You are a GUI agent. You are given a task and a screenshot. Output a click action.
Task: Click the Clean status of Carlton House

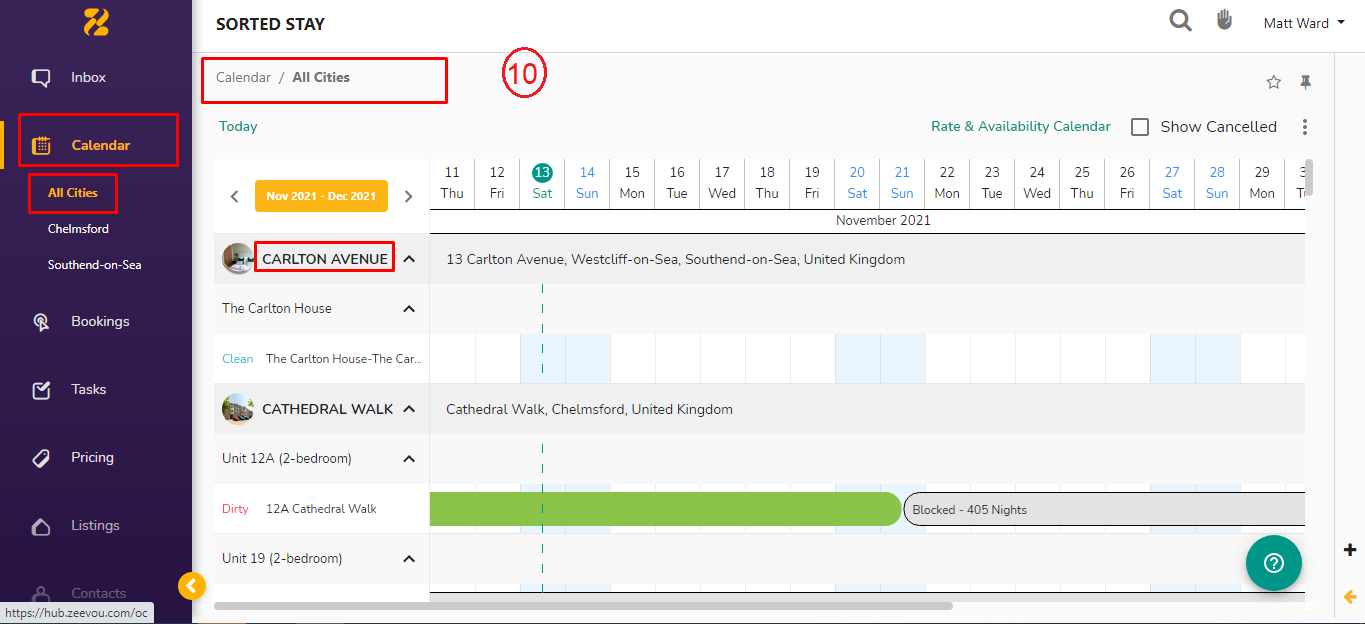[x=238, y=359]
